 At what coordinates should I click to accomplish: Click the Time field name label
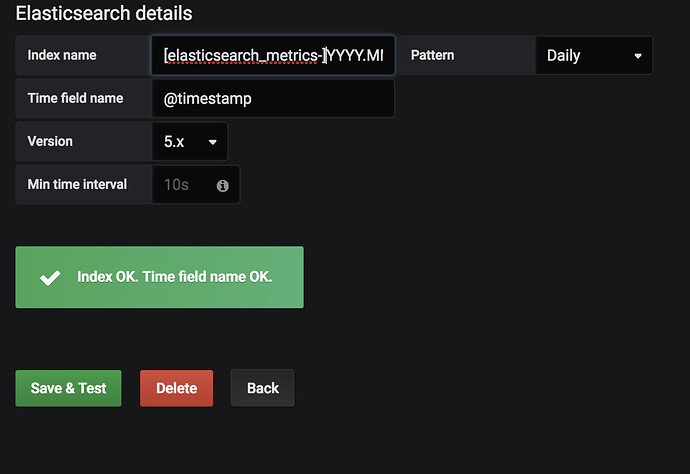pos(76,98)
